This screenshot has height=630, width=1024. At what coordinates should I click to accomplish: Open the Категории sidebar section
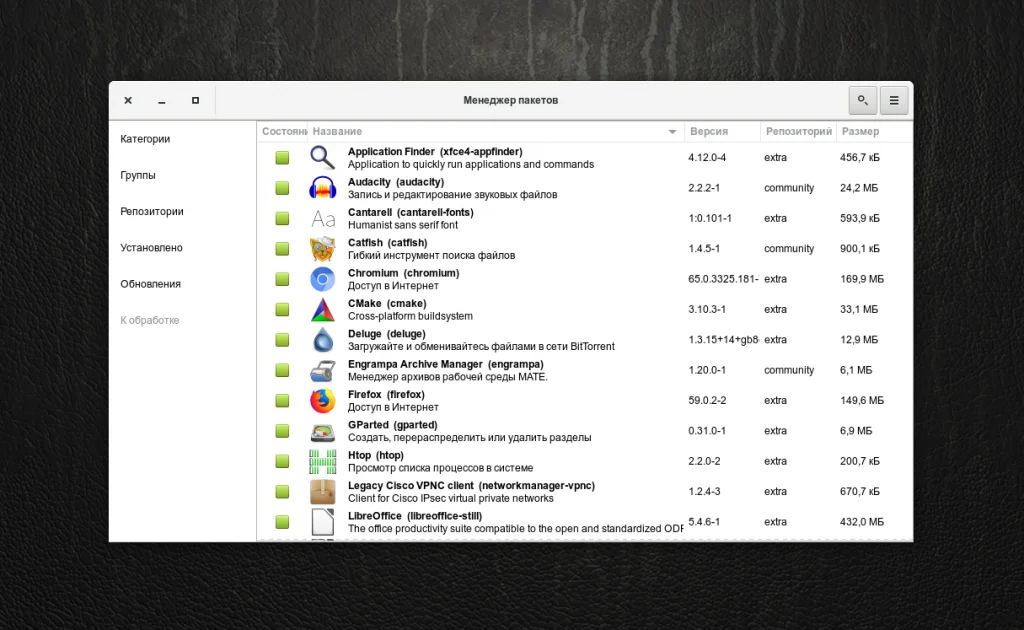tap(145, 138)
